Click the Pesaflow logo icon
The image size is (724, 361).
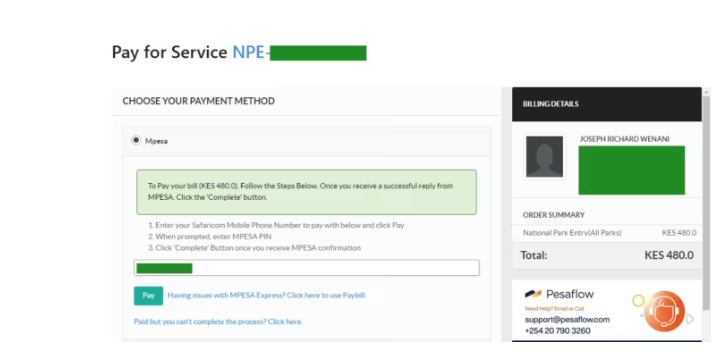click(533, 294)
